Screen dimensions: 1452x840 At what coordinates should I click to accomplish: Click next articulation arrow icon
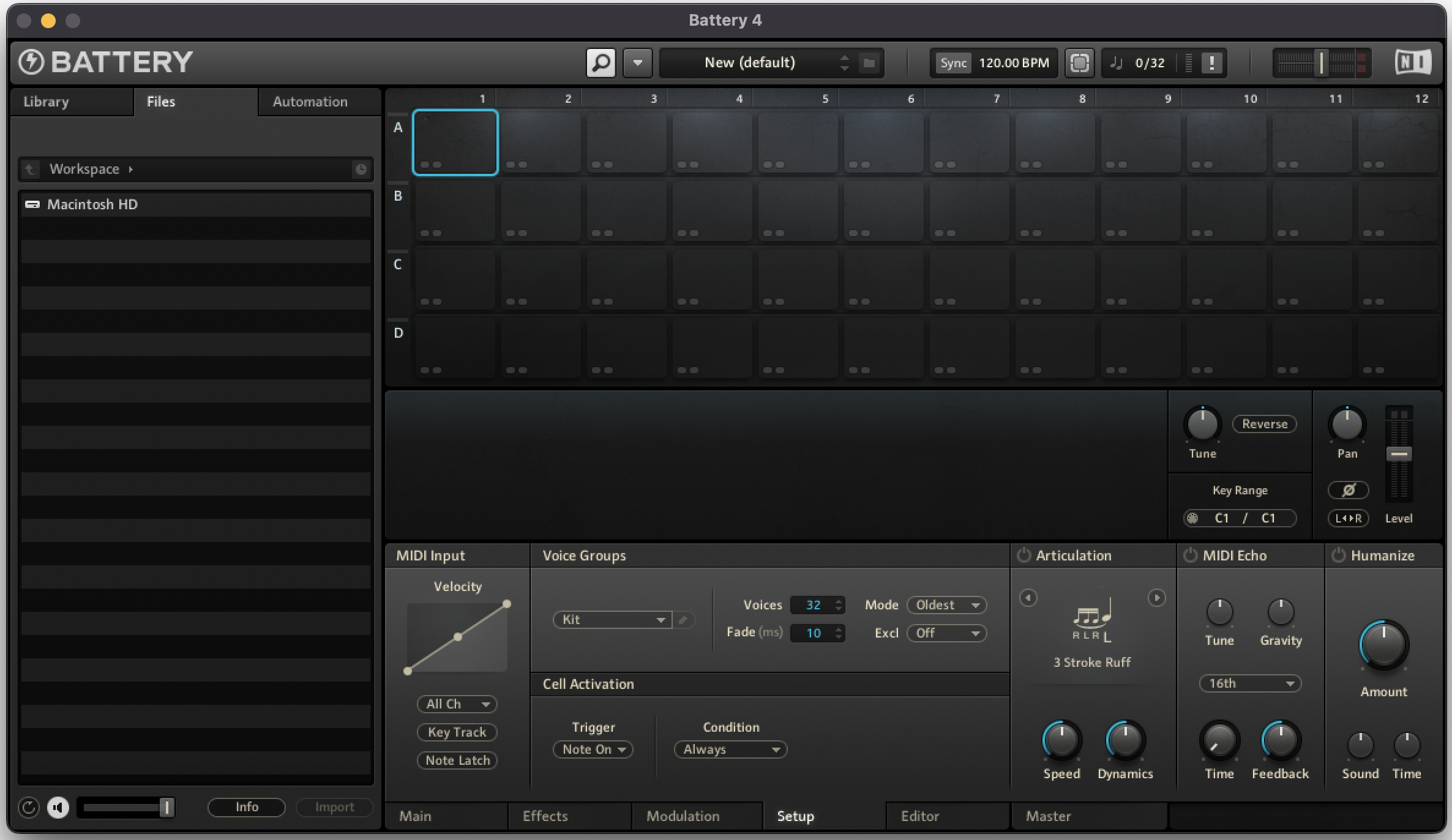point(1156,598)
